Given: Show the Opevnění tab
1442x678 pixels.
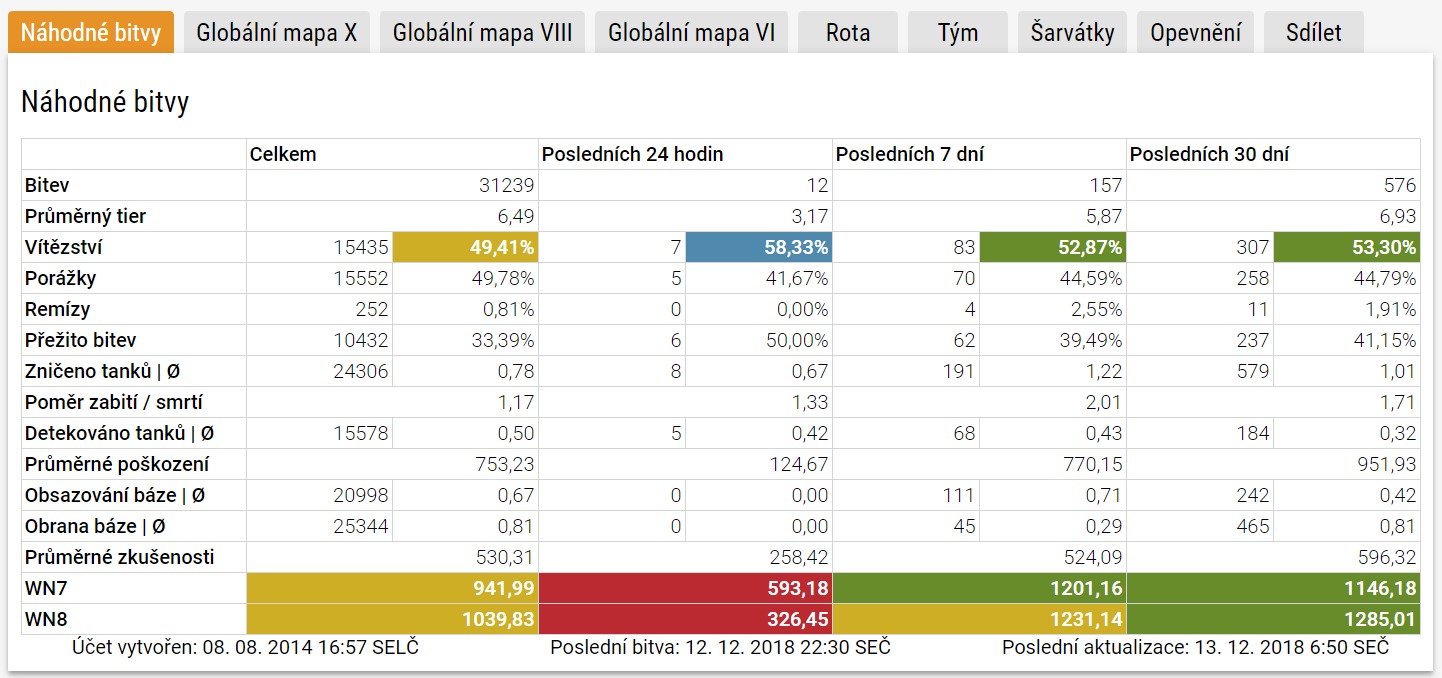Looking at the screenshot, I should [1195, 33].
